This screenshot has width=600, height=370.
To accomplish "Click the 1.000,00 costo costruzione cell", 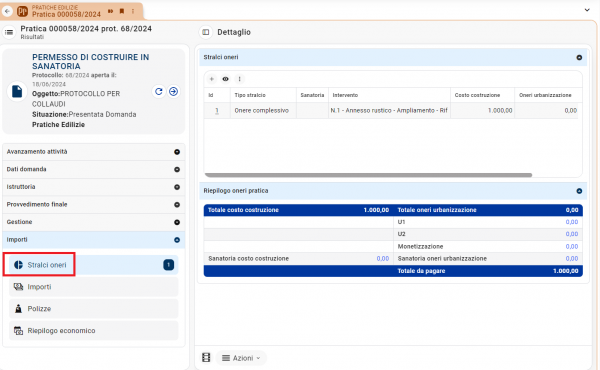I will click(x=483, y=111).
